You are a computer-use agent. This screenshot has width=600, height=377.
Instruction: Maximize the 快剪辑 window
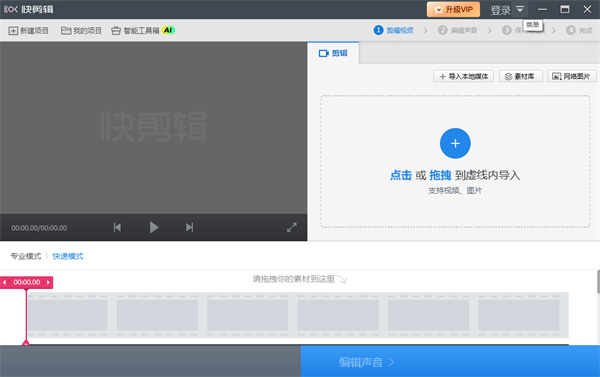(565, 10)
